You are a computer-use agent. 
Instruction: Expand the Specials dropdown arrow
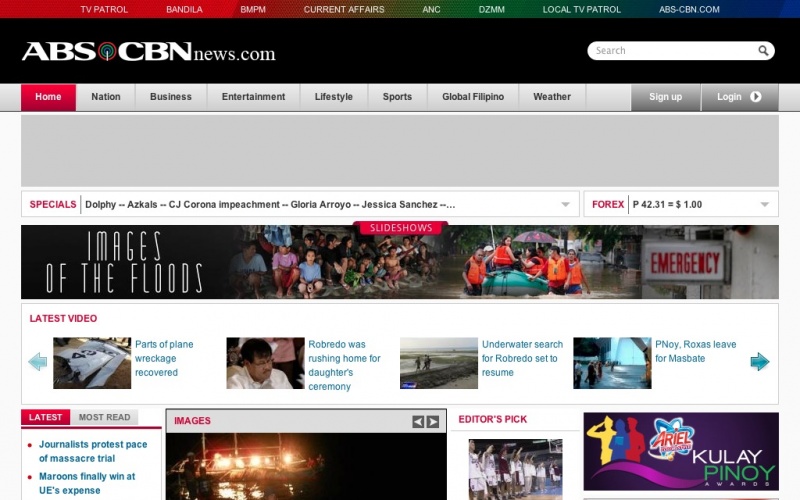pyautogui.click(x=565, y=205)
